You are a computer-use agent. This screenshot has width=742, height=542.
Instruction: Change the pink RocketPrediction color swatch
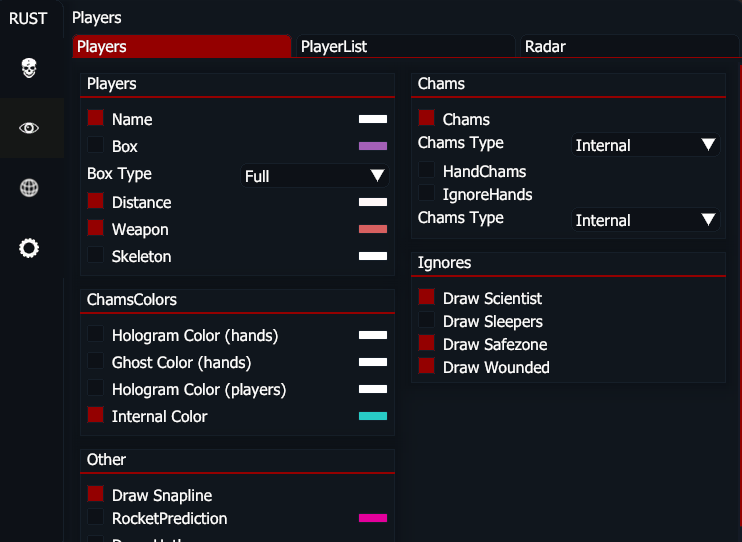click(373, 518)
